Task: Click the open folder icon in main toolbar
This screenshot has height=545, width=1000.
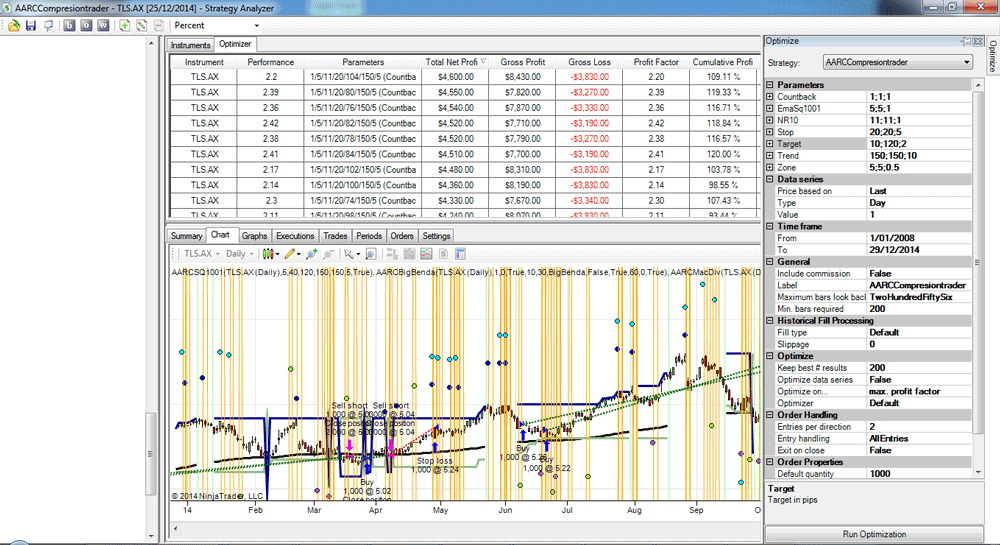Action: click(14, 25)
